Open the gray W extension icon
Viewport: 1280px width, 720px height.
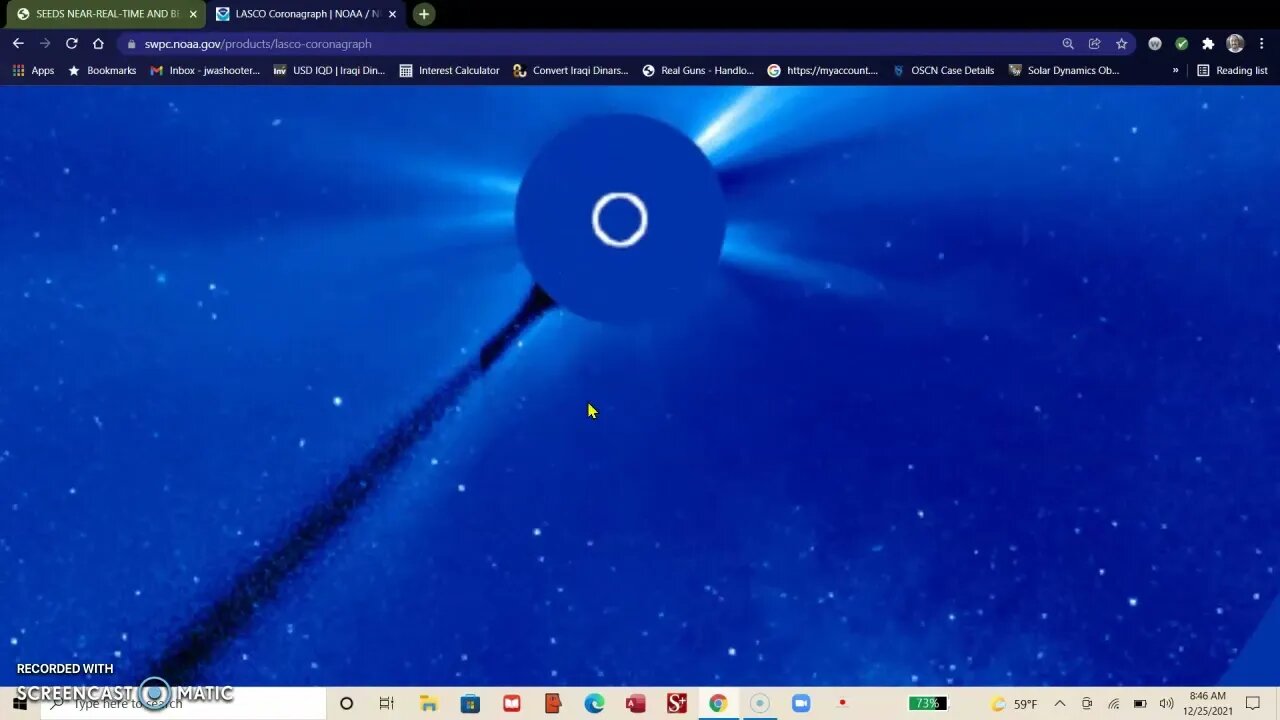(x=1155, y=44)
